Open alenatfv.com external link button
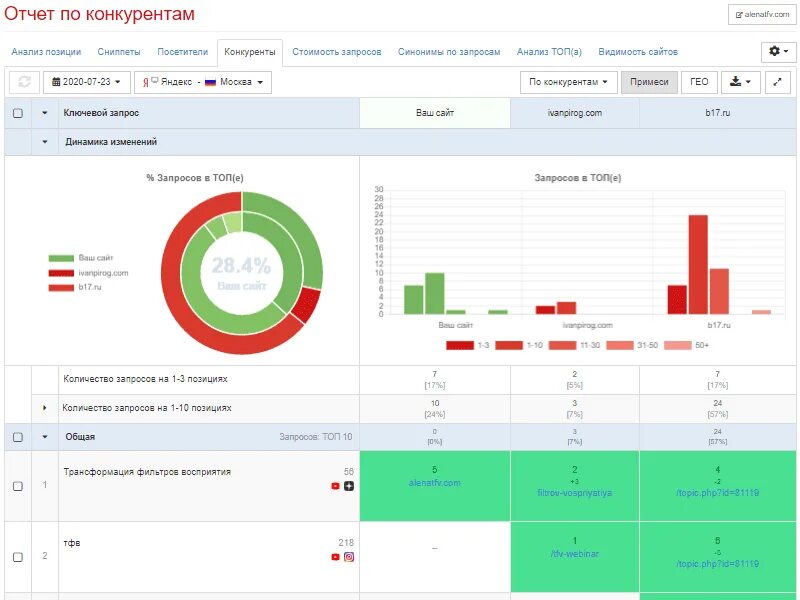 pos(762,14)
